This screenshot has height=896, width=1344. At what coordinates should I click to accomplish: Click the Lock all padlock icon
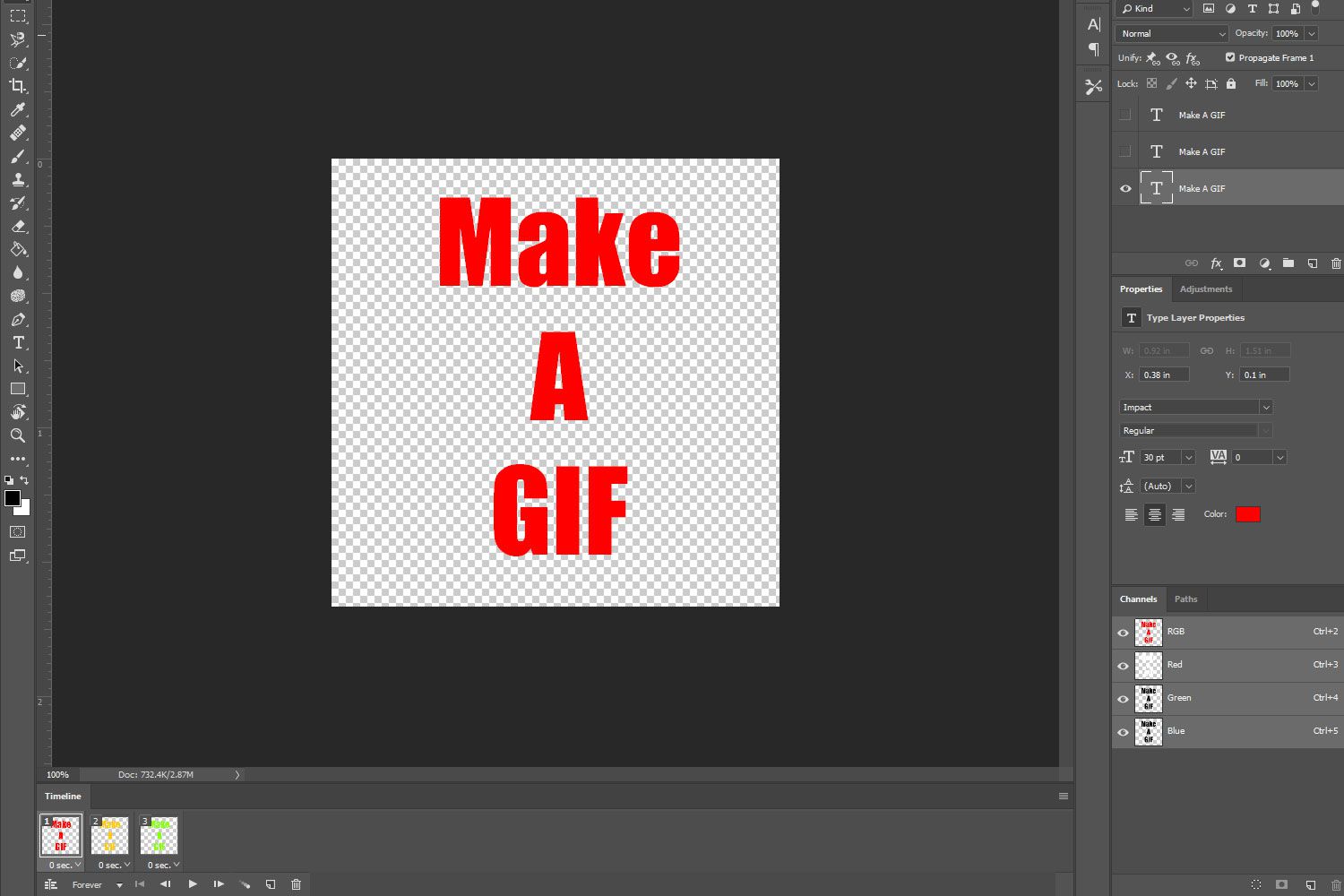tap(1231, 83)
